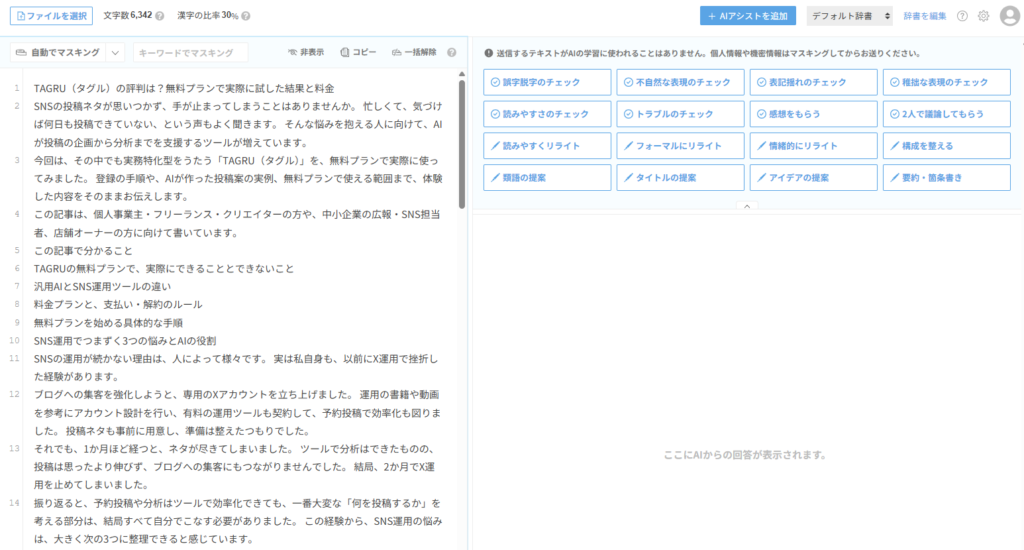
Task: Click the 漢字の比率 30% indicator
Action: tap(208, 16)
